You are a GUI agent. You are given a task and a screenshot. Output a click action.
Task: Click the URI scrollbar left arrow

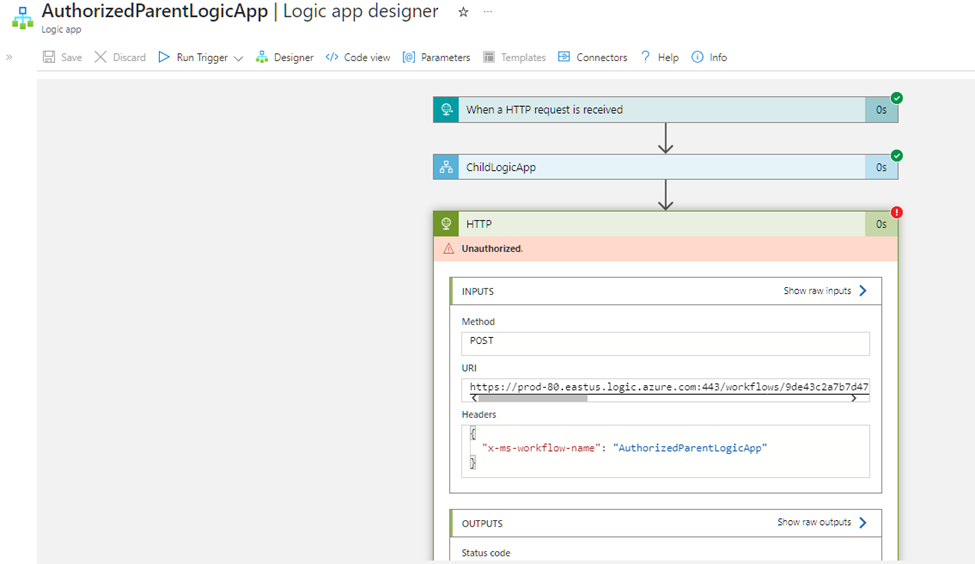coord(474,399)
